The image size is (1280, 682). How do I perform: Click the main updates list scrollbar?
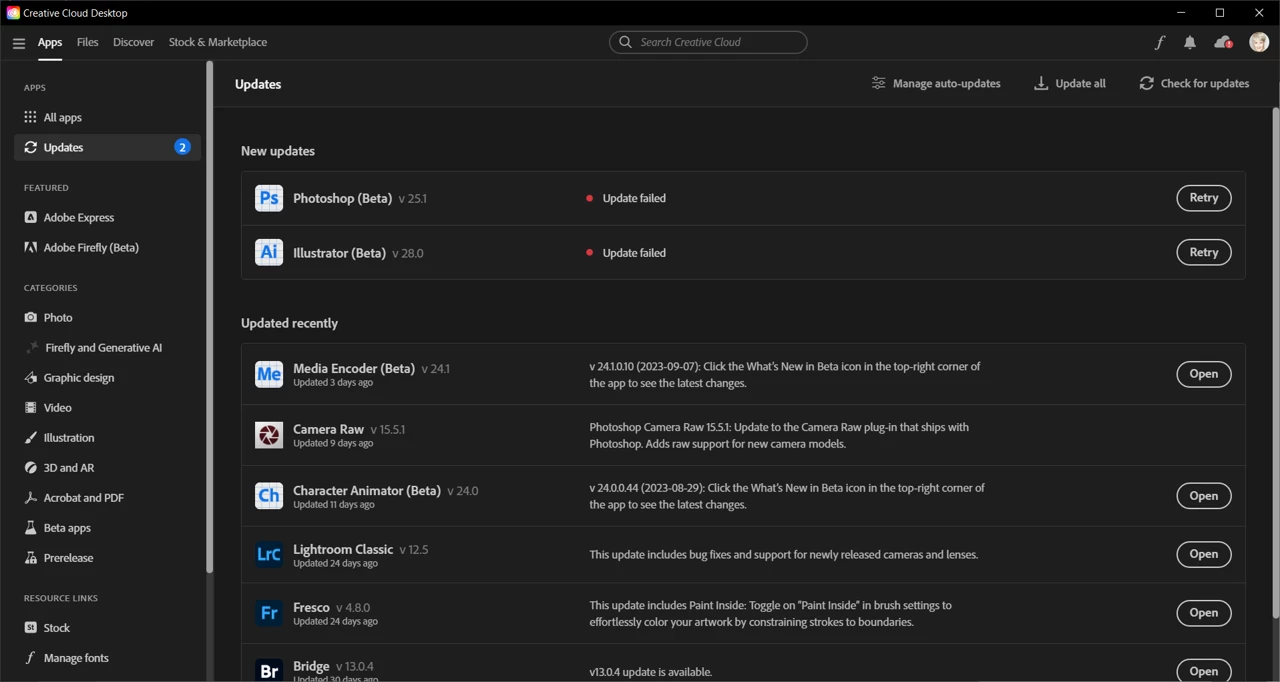(1275, 362)
